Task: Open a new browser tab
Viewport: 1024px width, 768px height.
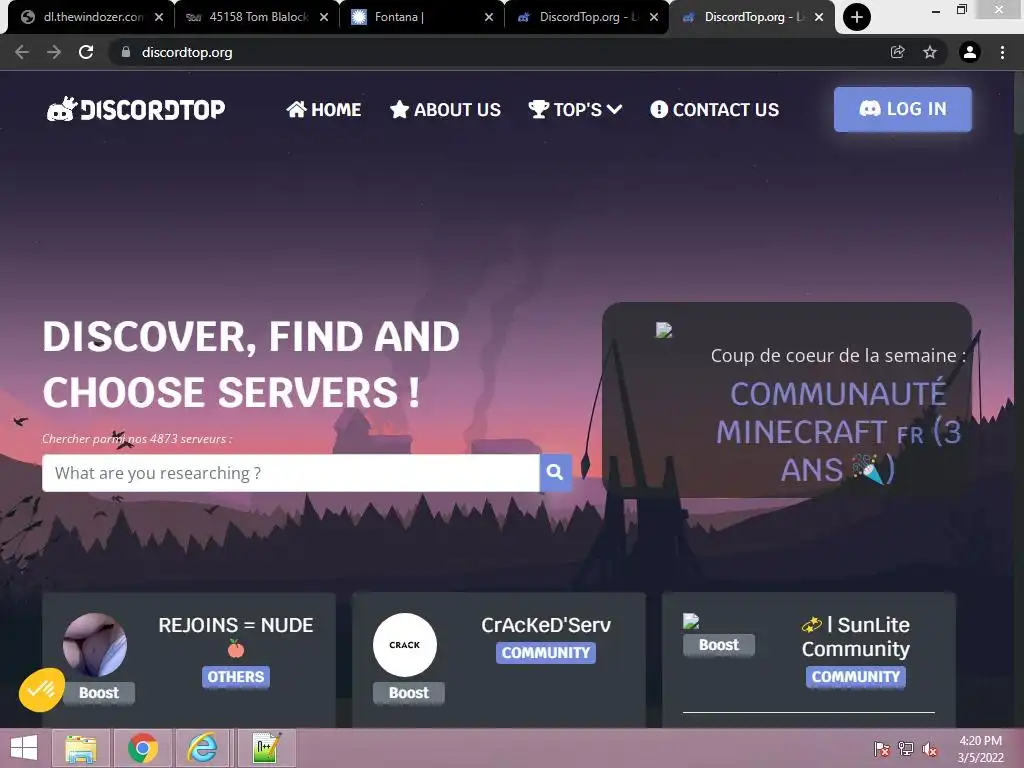Action: (857, 17)
